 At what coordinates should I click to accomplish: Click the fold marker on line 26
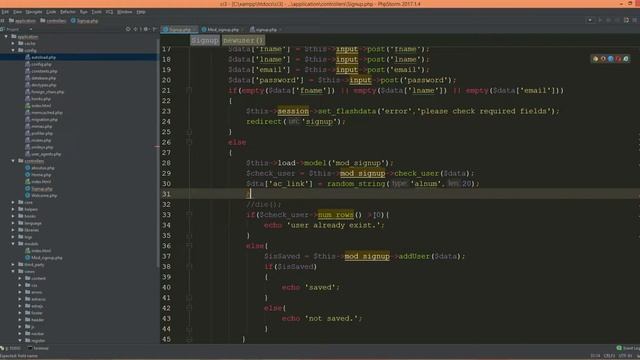(189, 142)
